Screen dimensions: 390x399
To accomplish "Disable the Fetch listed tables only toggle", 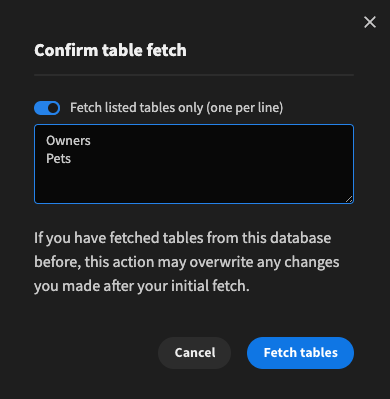I will tap(47, 108).
